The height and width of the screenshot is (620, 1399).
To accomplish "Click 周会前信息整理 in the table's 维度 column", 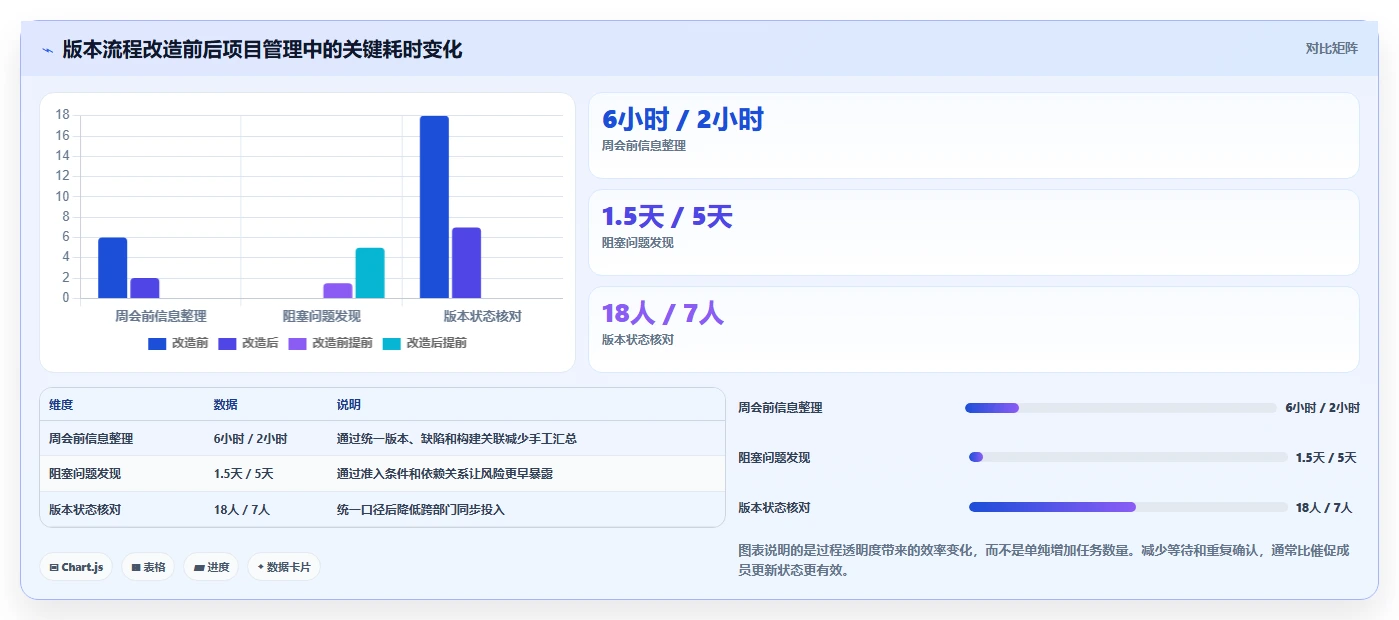I will click(91, 438).
